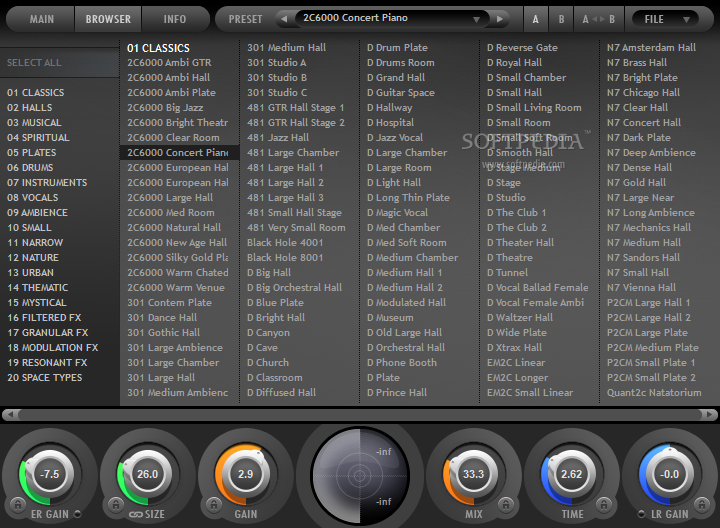Choose the D Big Orchestral Hall preset
This screenshot has width=720, height=528.
point(294,288)
